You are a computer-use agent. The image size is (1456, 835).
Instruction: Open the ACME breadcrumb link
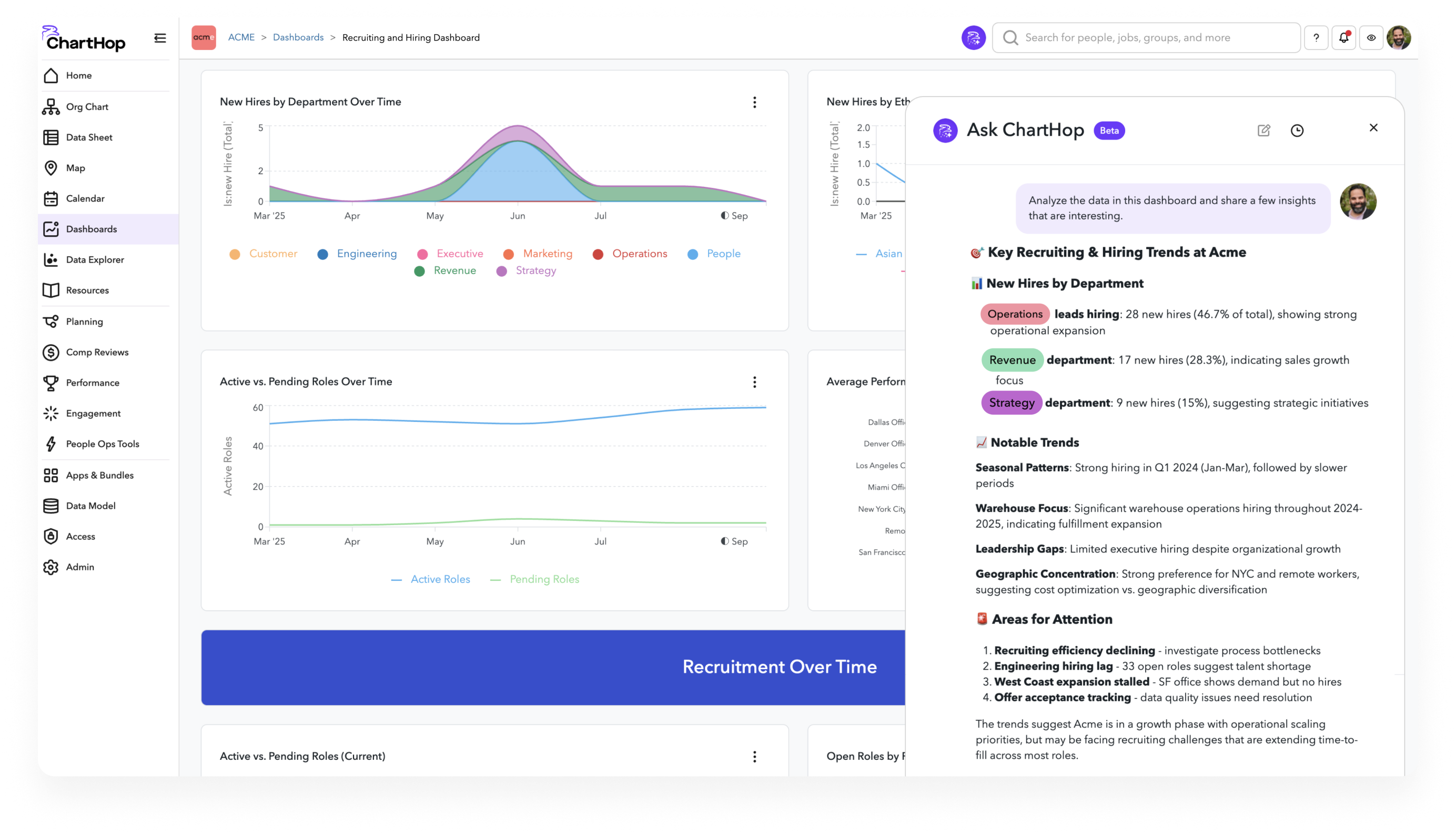241,37
